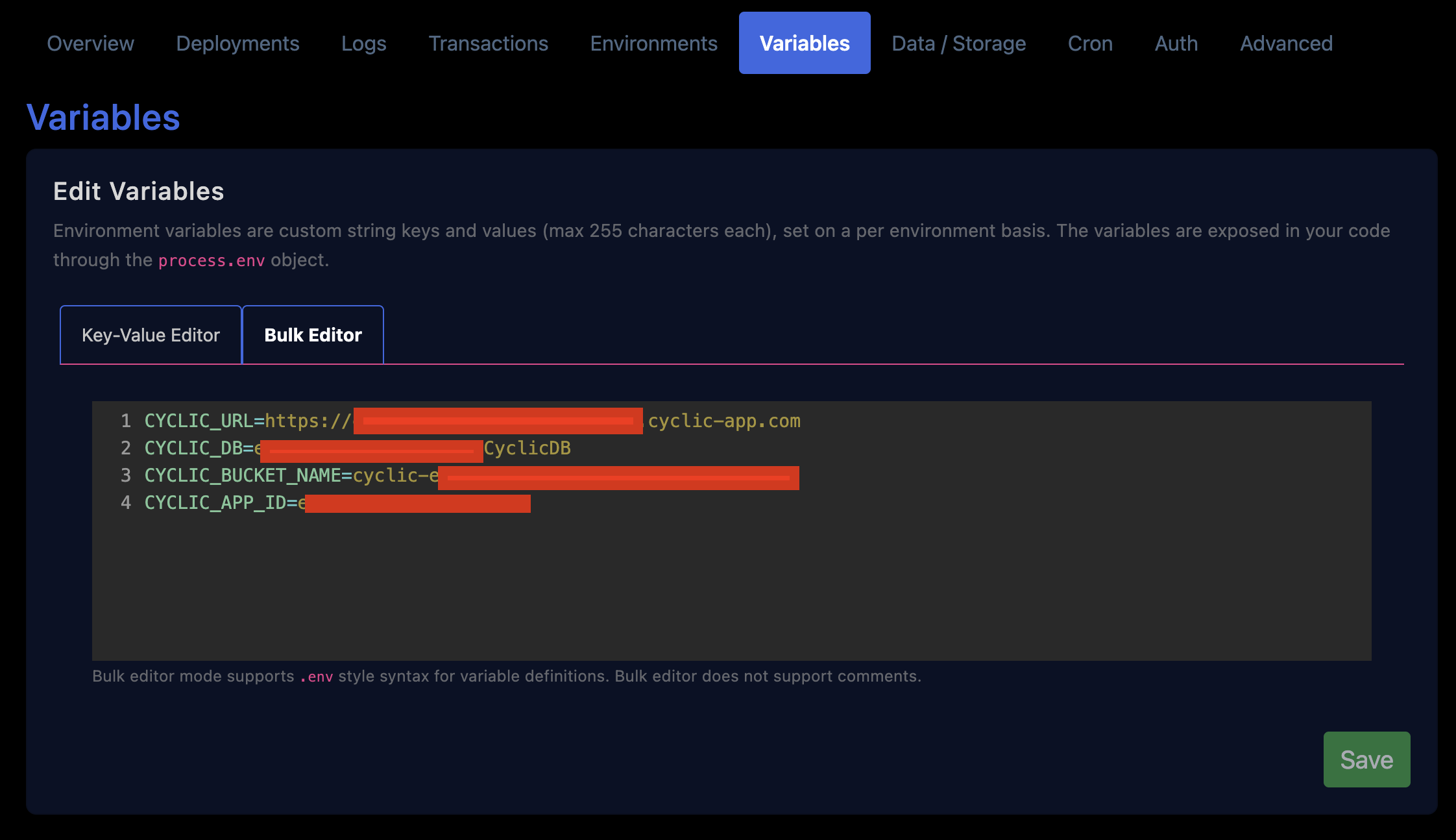Go to the Transactions tab
Viewport: 1456px width, 840px height.
click(488, 43)
